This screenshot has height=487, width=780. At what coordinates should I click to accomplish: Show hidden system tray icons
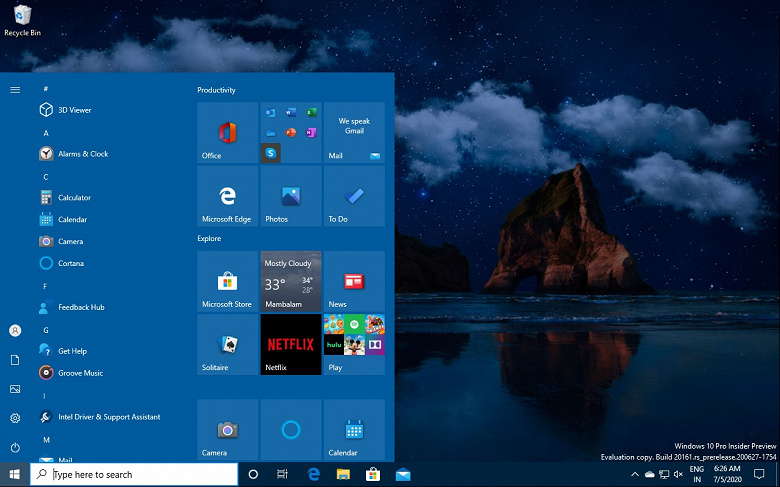tap(634, 474)
